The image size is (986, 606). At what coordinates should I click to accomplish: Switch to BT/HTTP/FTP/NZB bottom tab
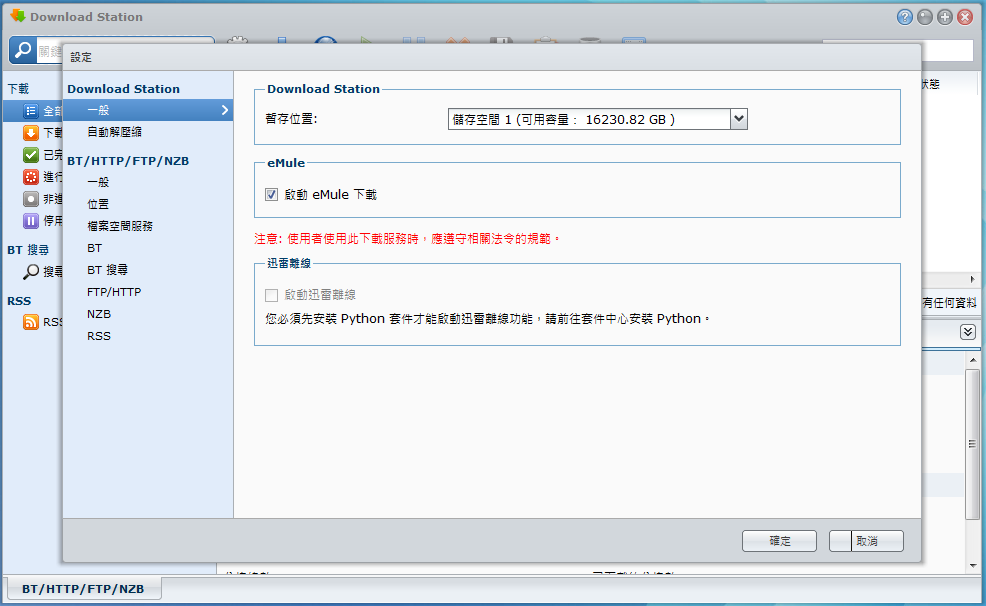[x=84, y=589]
